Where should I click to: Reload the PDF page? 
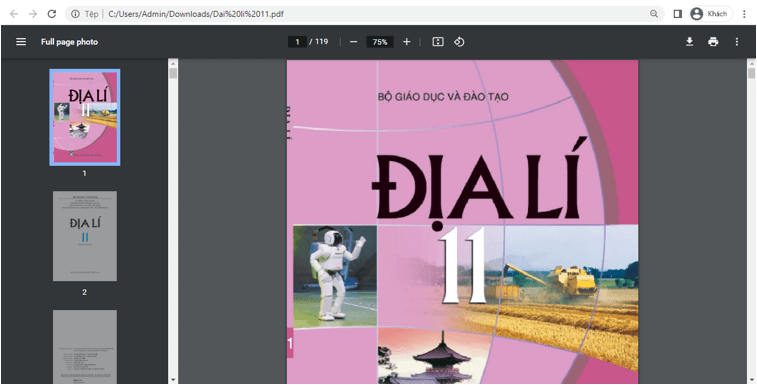click(x=52, y=14)
